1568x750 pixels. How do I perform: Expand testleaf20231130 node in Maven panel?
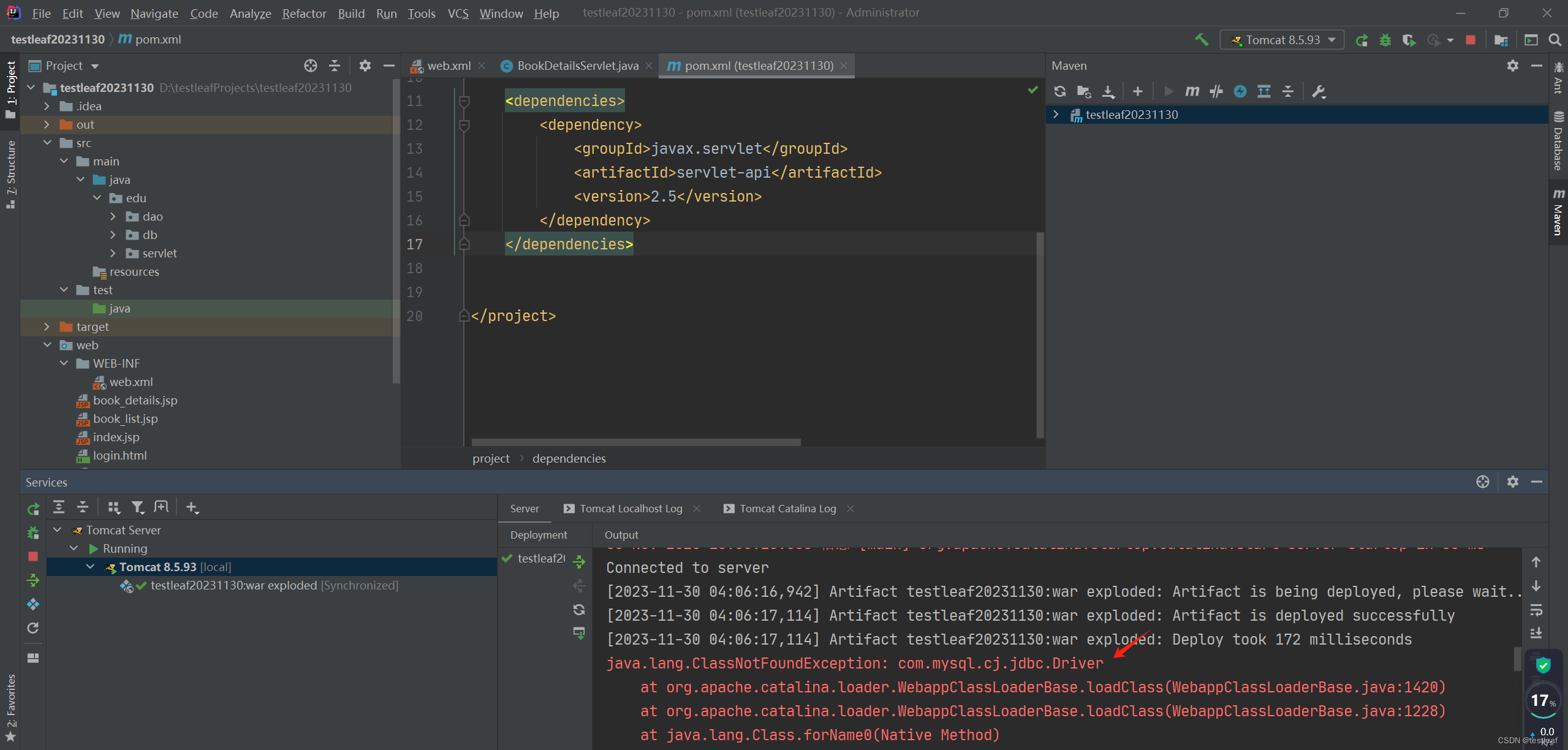[1055, 115]
